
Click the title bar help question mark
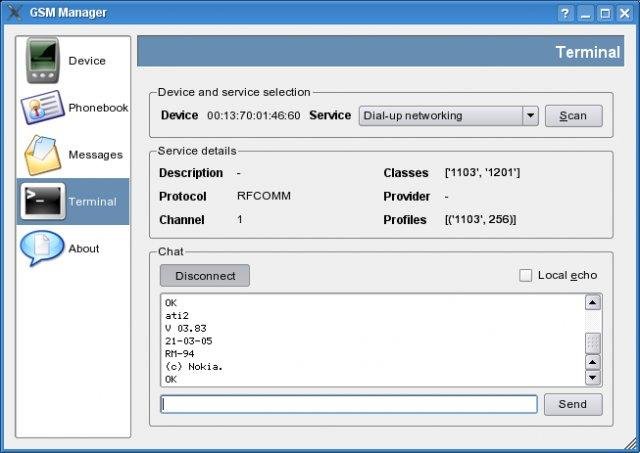coord(565,13)
